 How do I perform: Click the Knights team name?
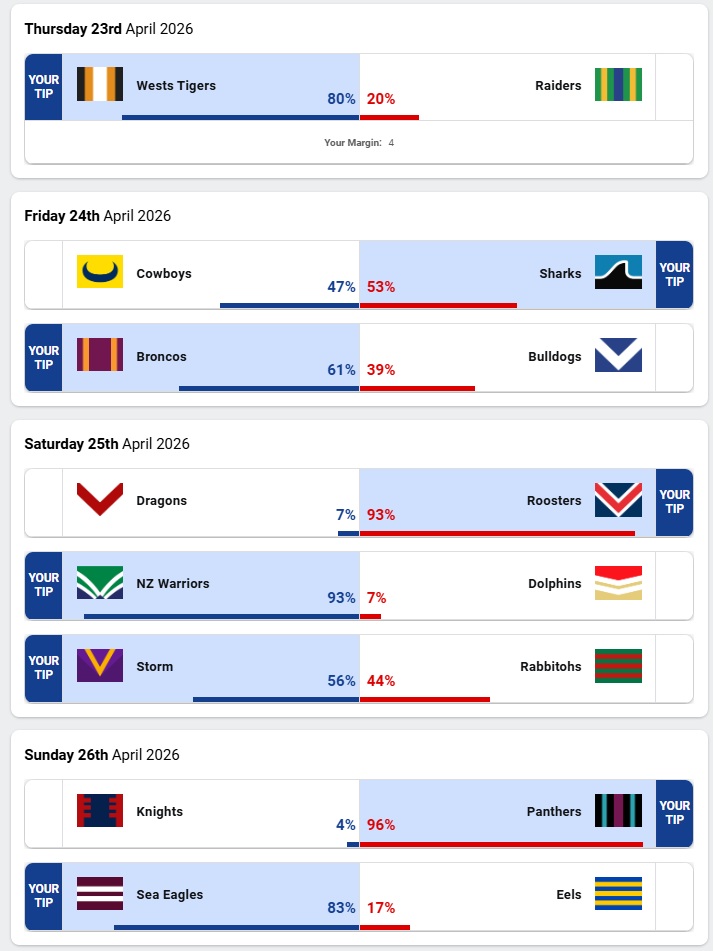pyautogui.click(x=160, y=811)
